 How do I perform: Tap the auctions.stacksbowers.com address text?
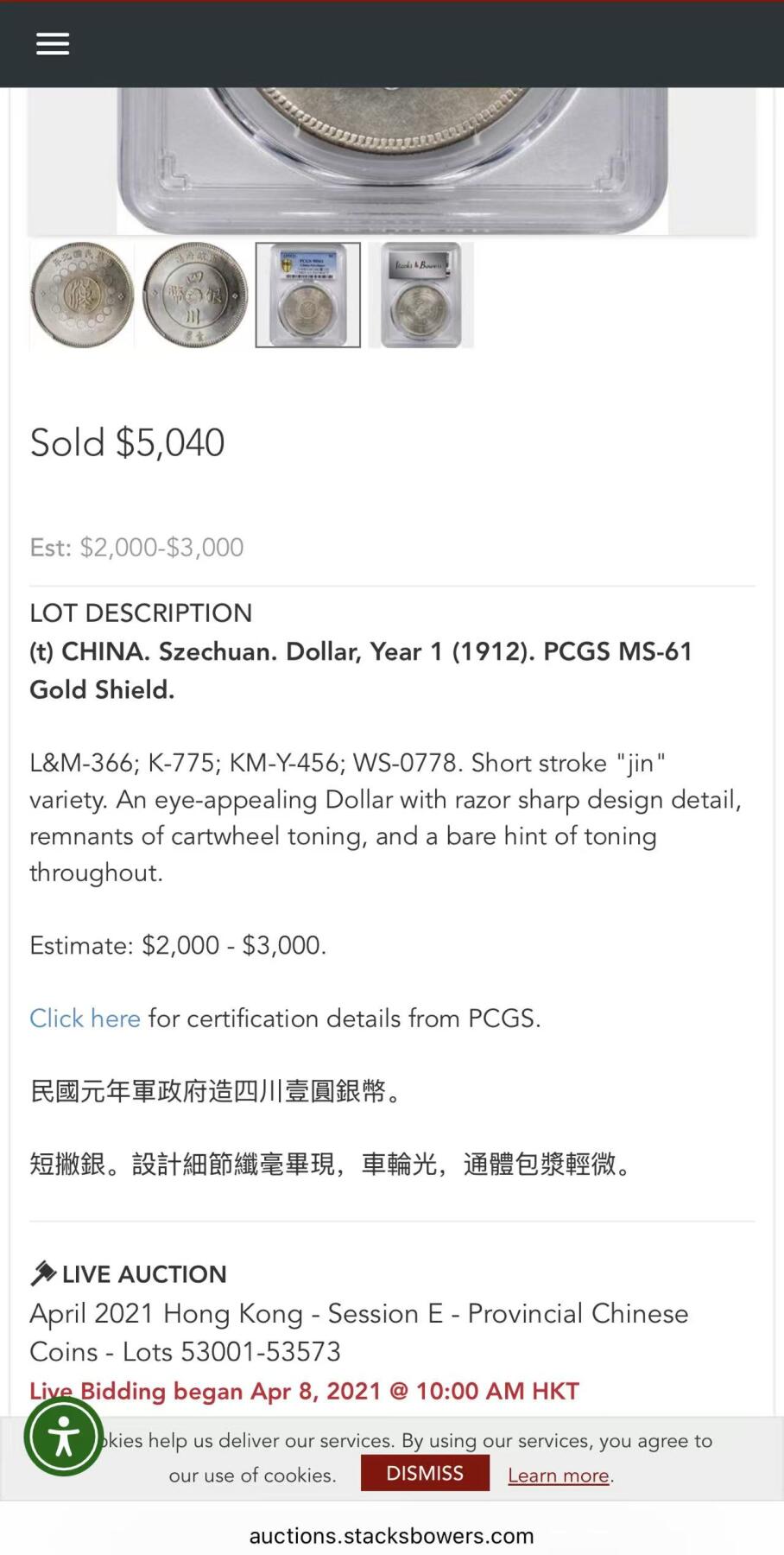coord(391,1535)
